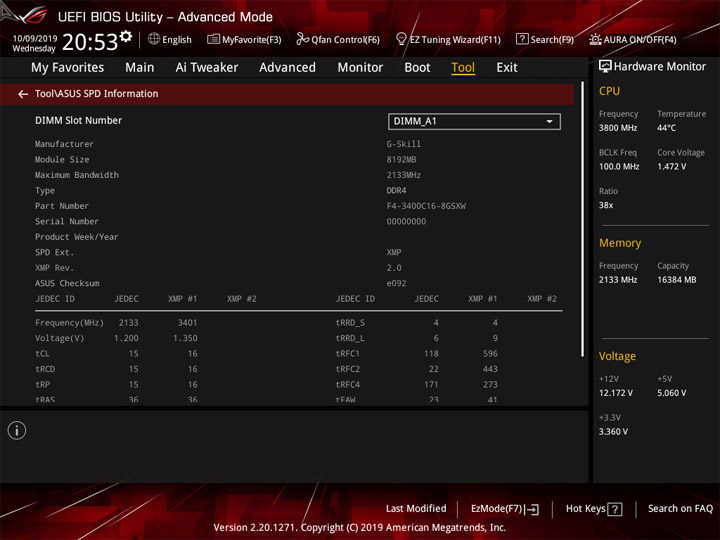Click JEDEC voltage 1.200
The width and height of the screenshot is (720, 540).
[x=126, y=338]
